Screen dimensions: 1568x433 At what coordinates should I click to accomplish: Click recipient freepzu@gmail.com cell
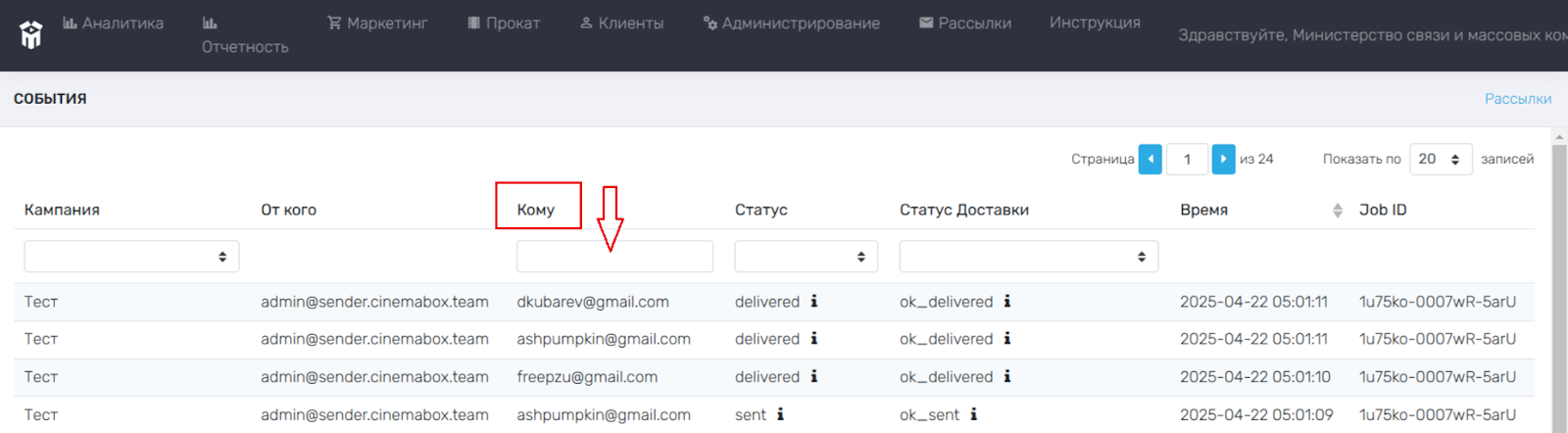(x=587, y=377)
